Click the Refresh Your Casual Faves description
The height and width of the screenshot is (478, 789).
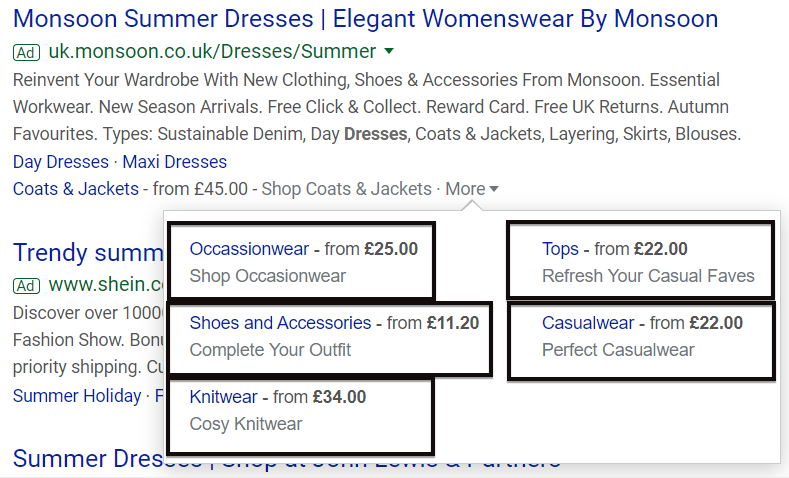(648, 276)
